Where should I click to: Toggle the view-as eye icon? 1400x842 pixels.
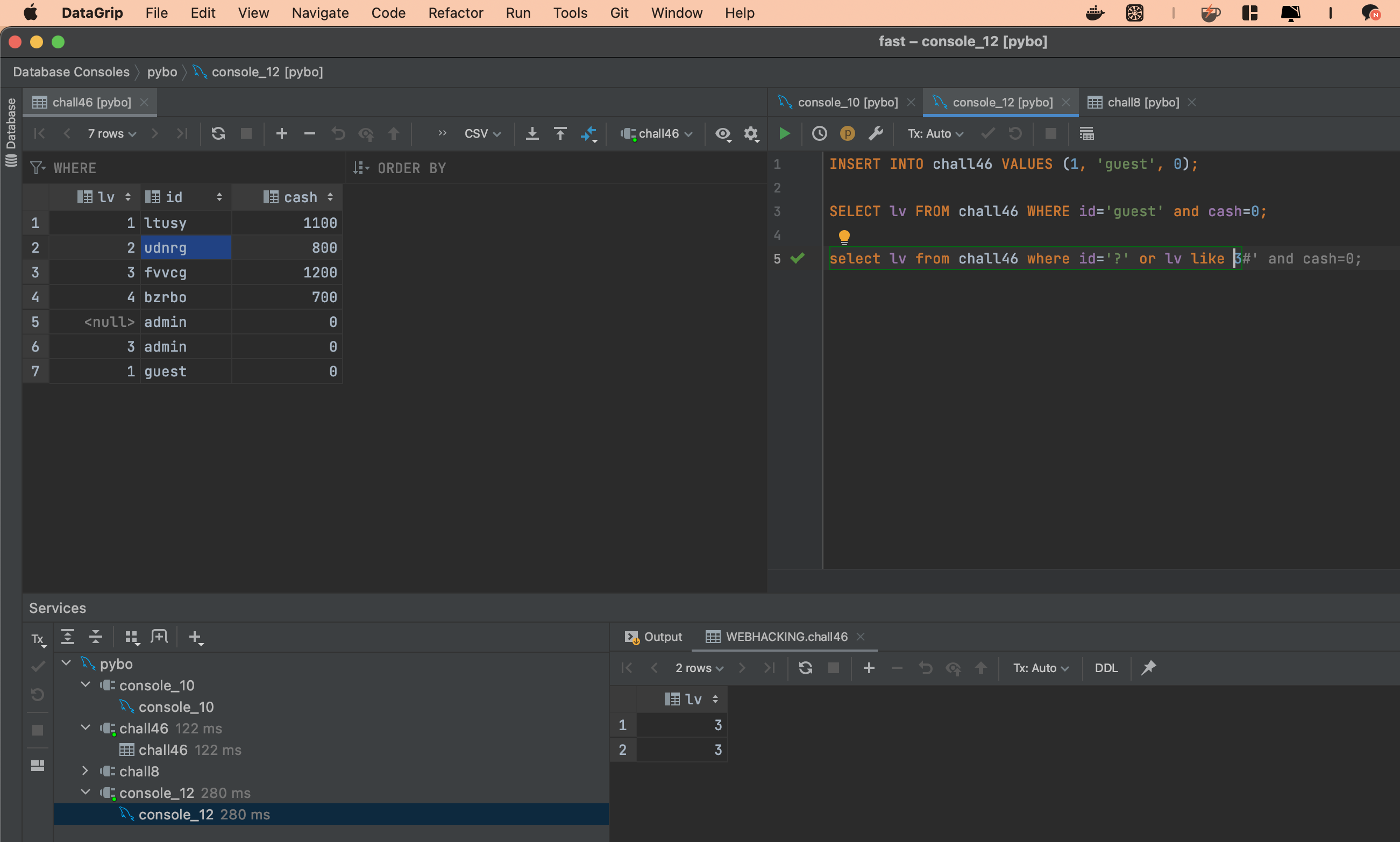(722, 134)
